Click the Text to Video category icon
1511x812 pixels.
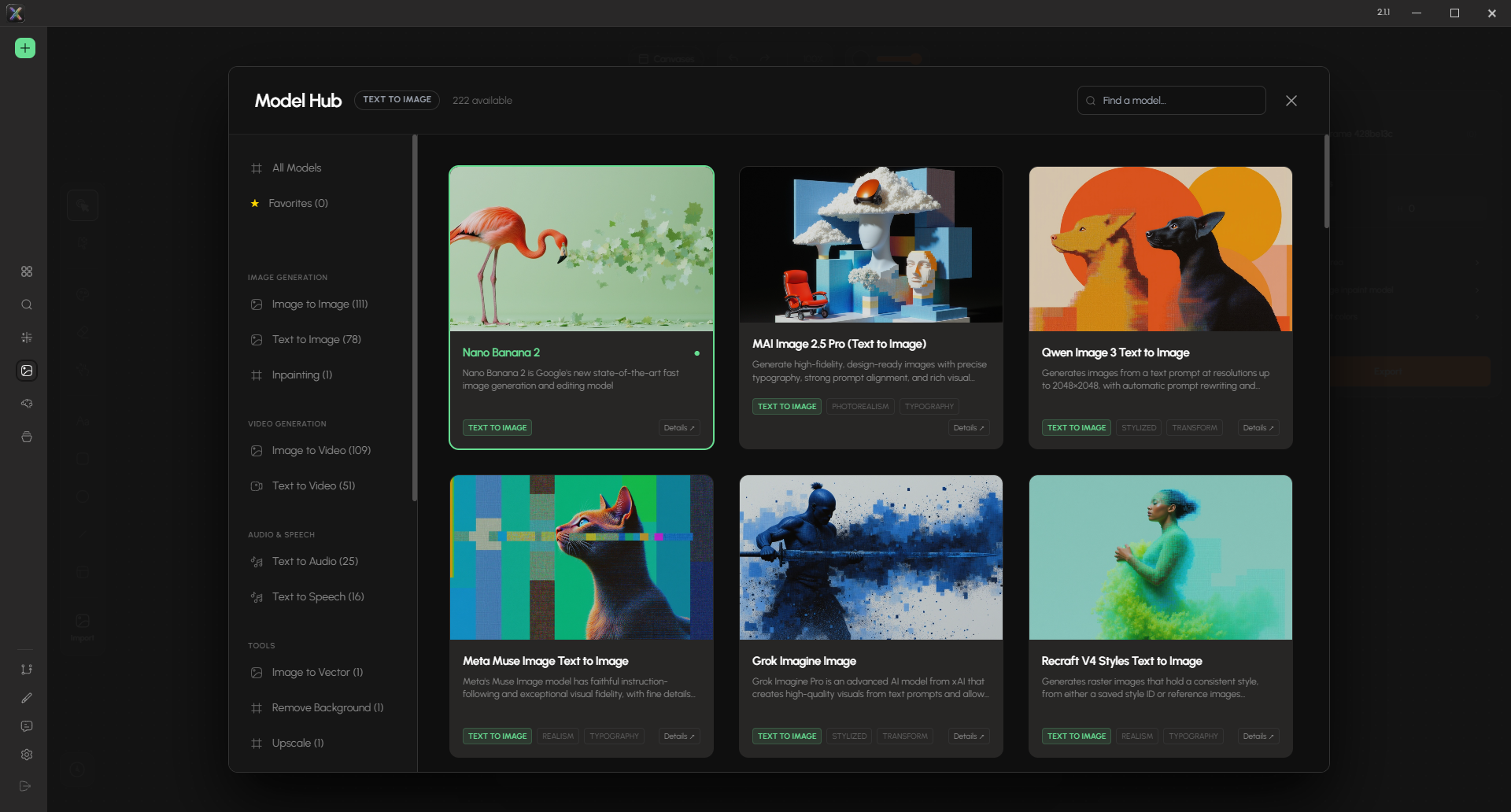[x=257, y=486]
